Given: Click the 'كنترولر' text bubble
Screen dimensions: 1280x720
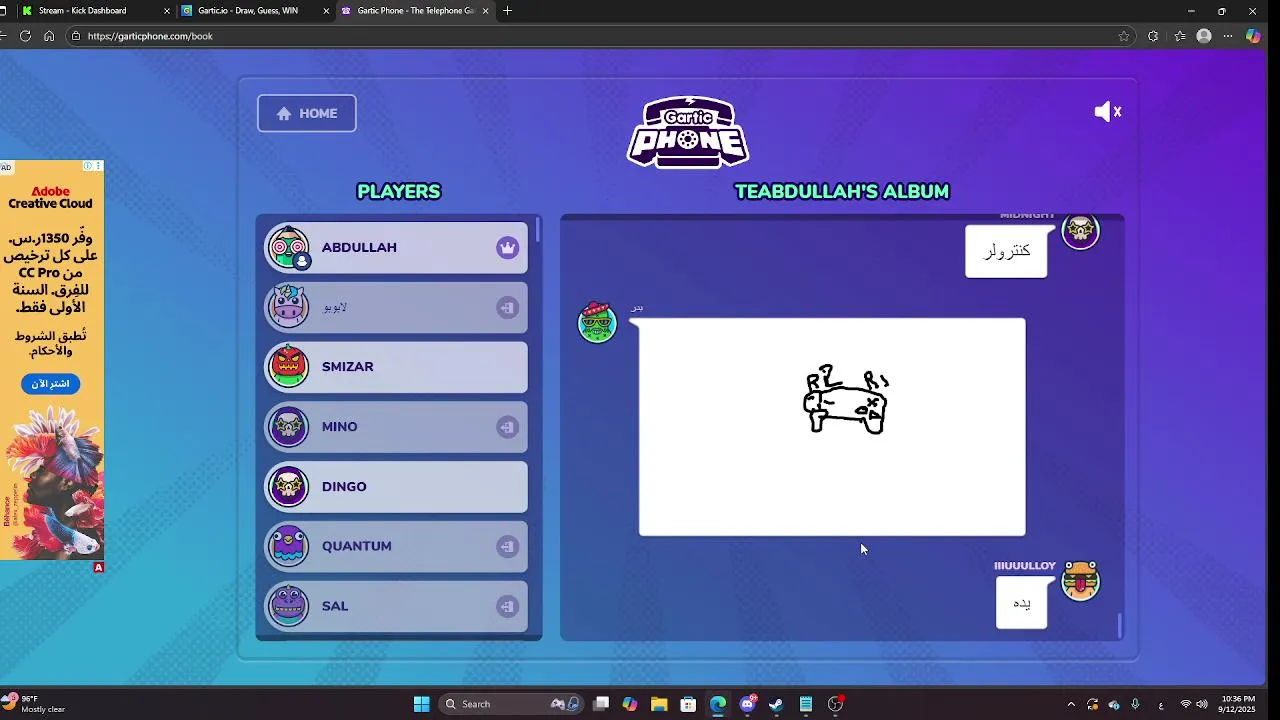Looking at the screenshot, I should click(1006, 251).
